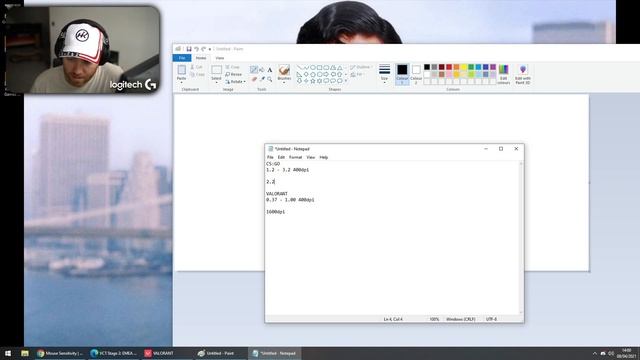640x360 pixels.
Task: Switch to the Home tab in Paint
Action: [201, 58]
